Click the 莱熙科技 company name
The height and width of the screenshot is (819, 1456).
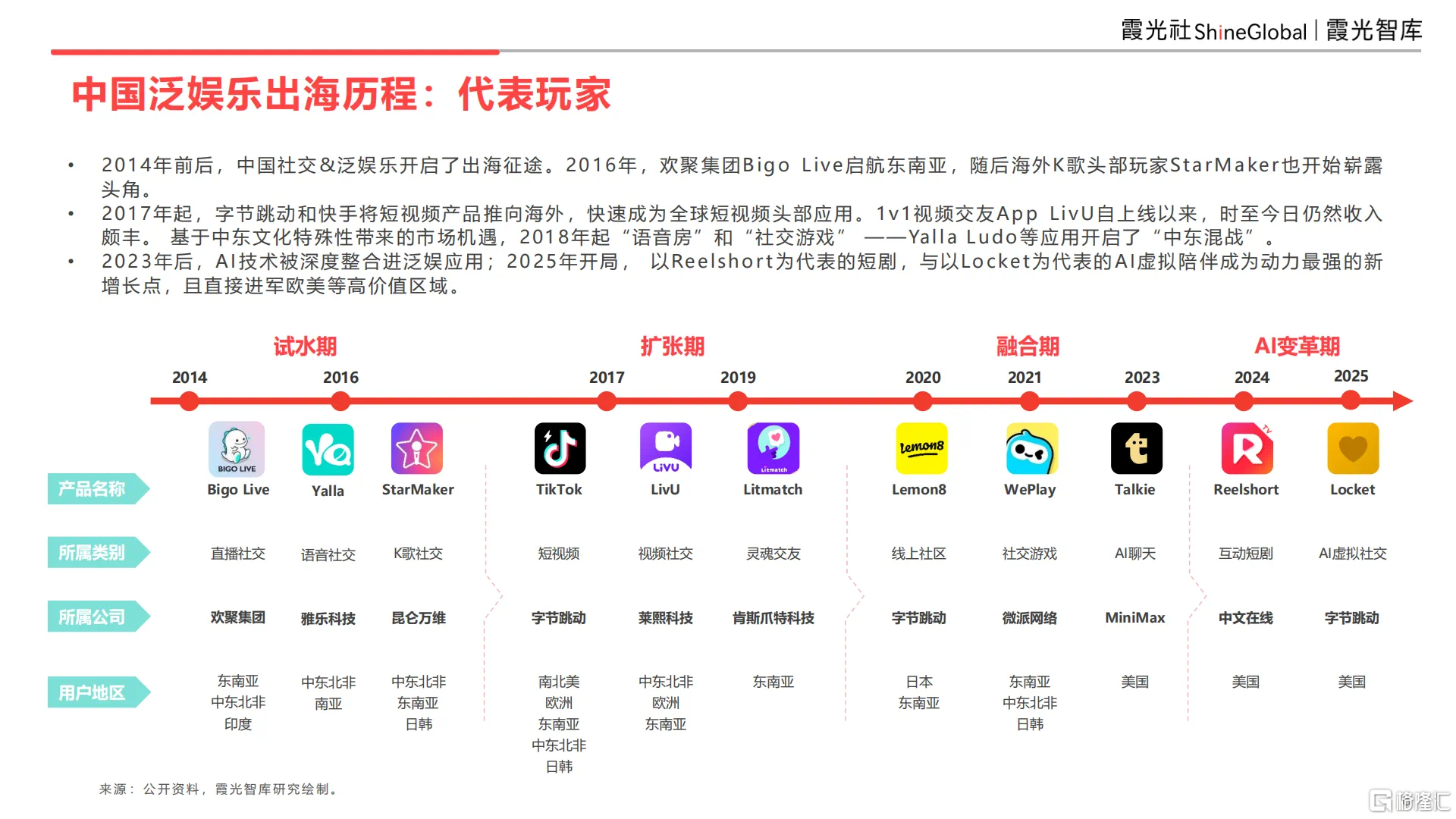666,618
